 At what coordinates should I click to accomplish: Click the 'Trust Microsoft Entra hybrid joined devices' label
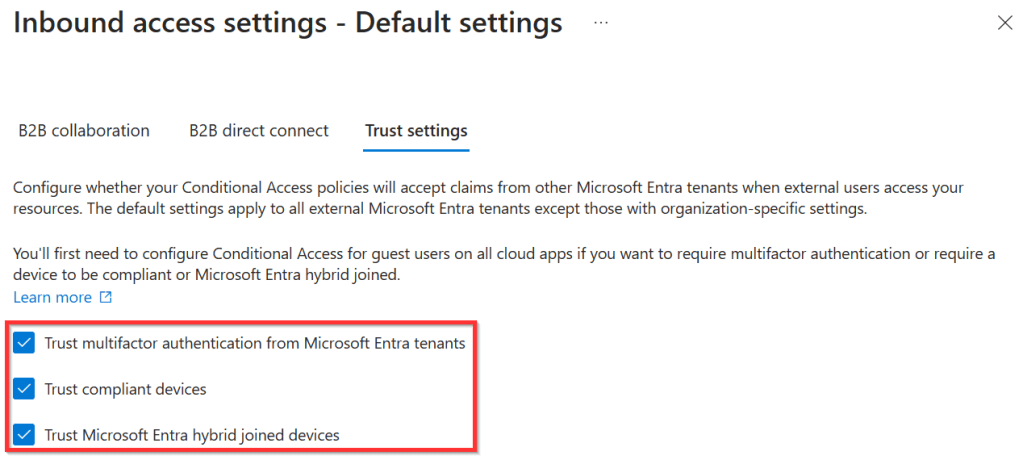click(x=192, y=435)
